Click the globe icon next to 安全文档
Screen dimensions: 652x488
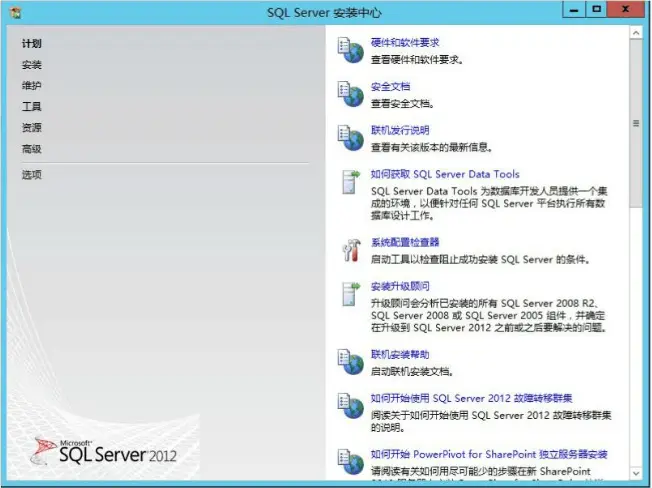(351, 94)
